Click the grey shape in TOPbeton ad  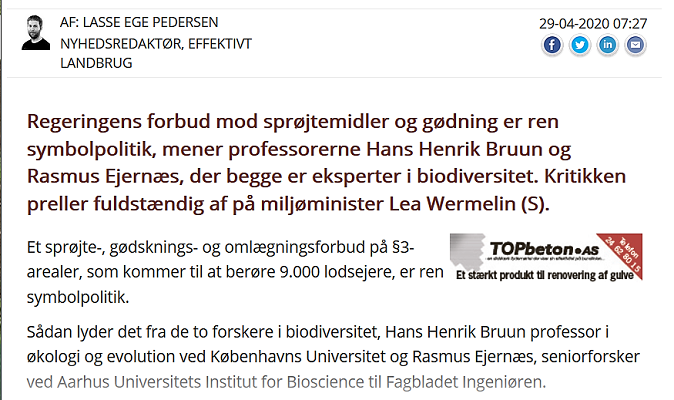(x=468, y=251)
